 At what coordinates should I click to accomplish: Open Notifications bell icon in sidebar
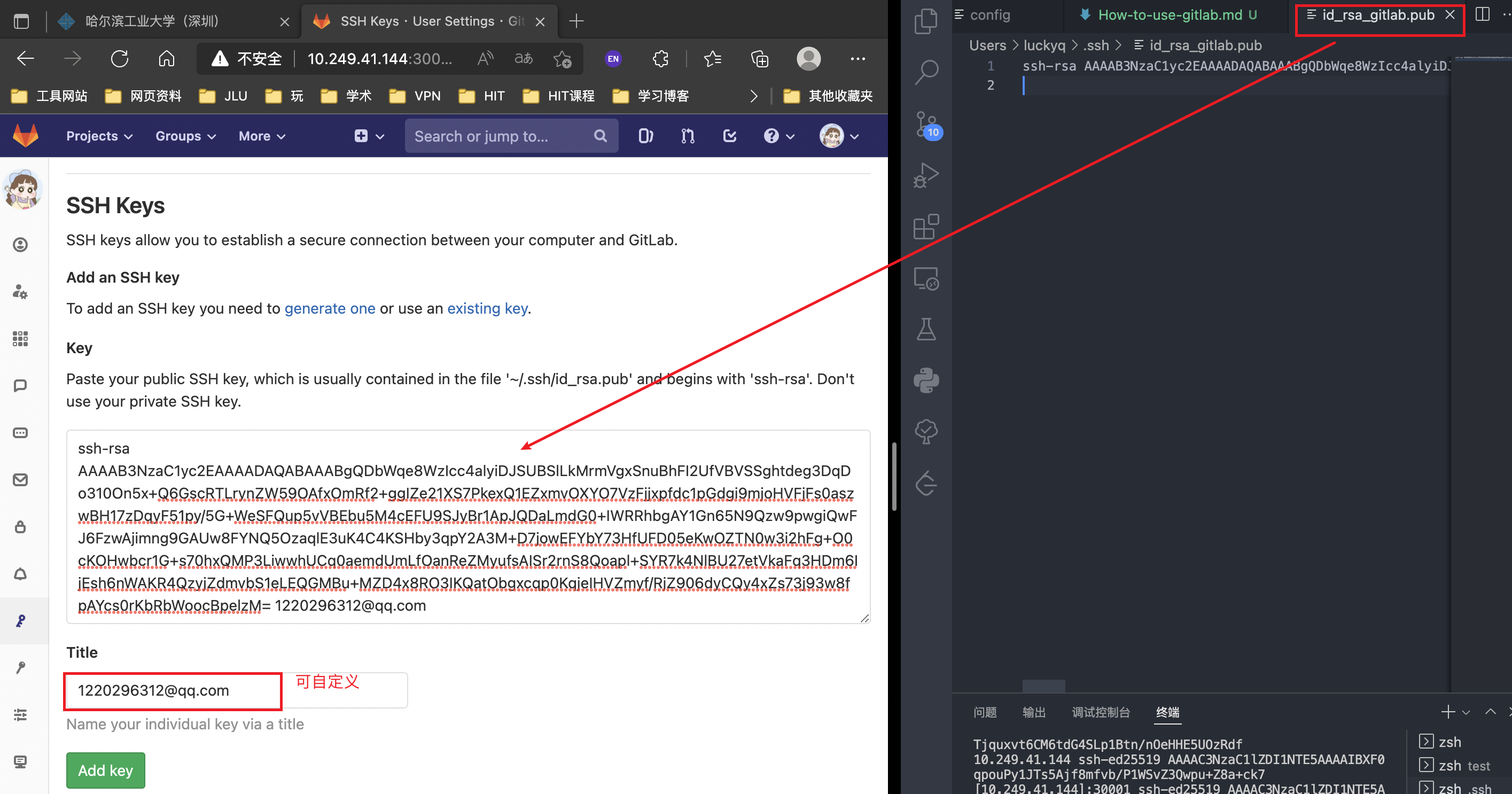(20, 574)
